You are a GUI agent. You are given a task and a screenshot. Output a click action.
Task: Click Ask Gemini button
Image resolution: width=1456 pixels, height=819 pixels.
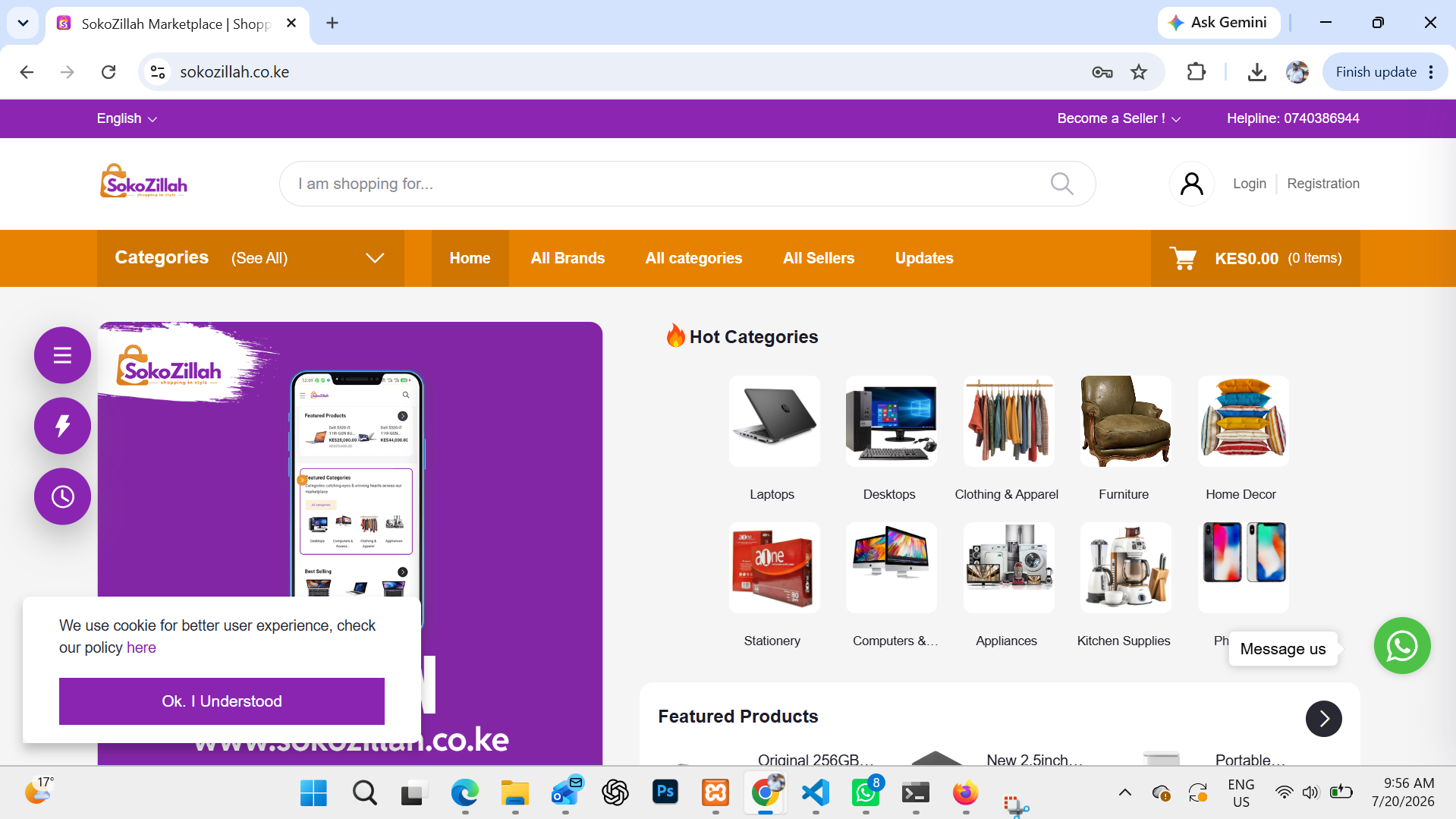tap(1219, 23)
